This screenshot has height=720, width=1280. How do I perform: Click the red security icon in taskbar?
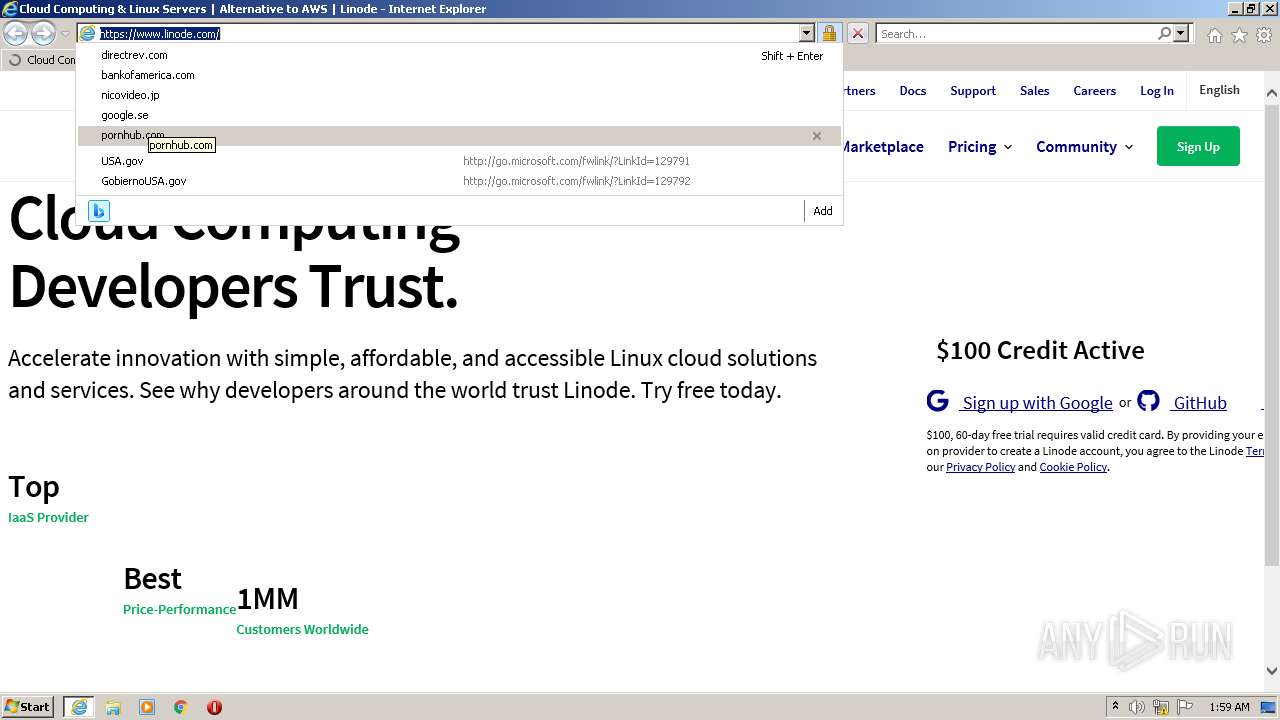point(214,707)
